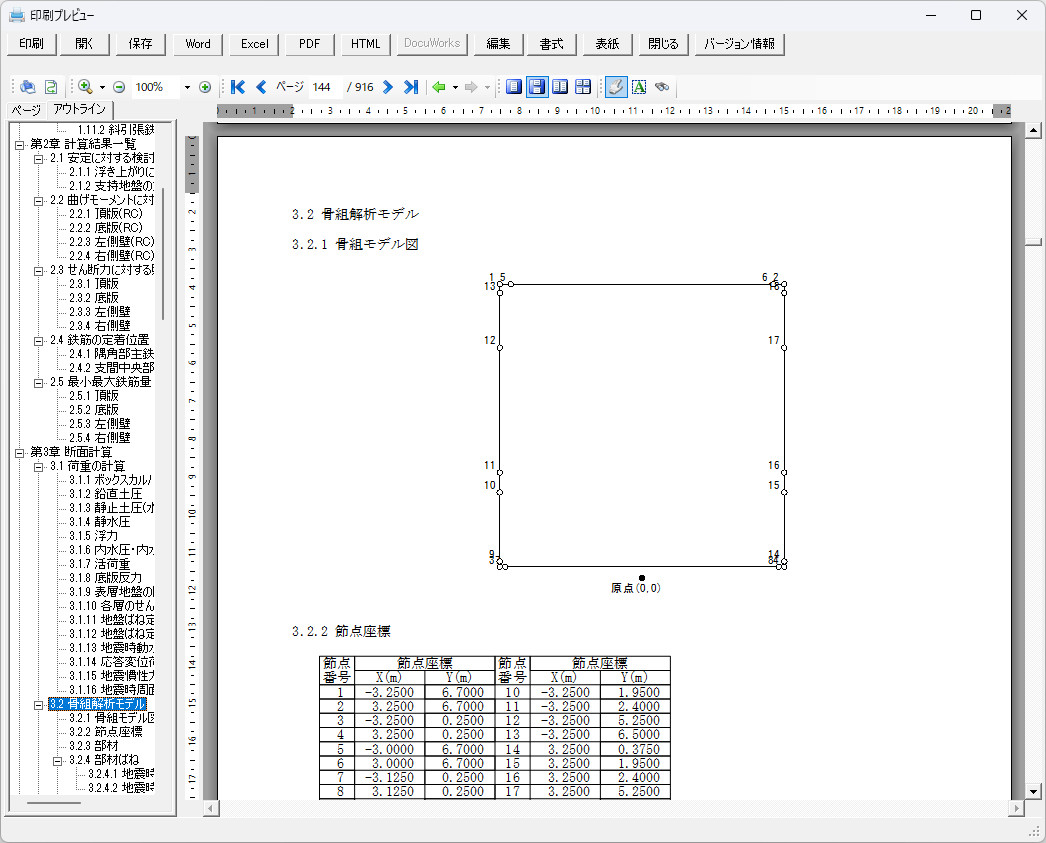Screen dimensions: 1046x843
Task: Switch to the ページ tab
Action: pyautogui.click(x=25, y=110)
